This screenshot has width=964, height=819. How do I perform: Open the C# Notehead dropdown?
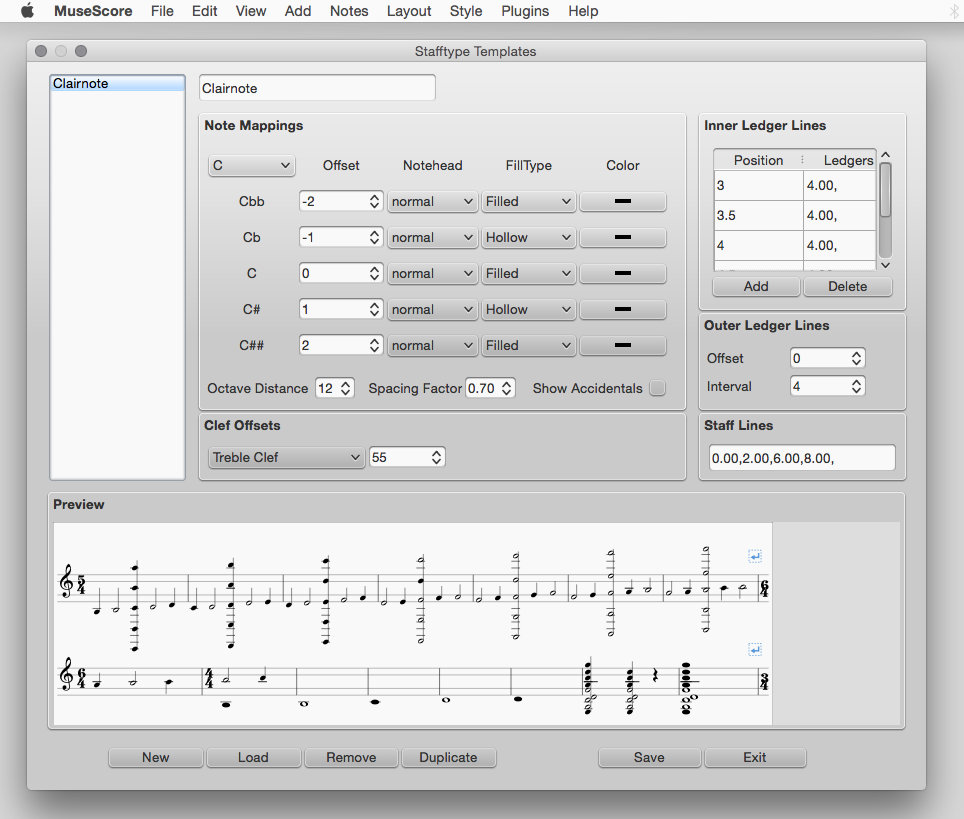(x=432, y=309)
